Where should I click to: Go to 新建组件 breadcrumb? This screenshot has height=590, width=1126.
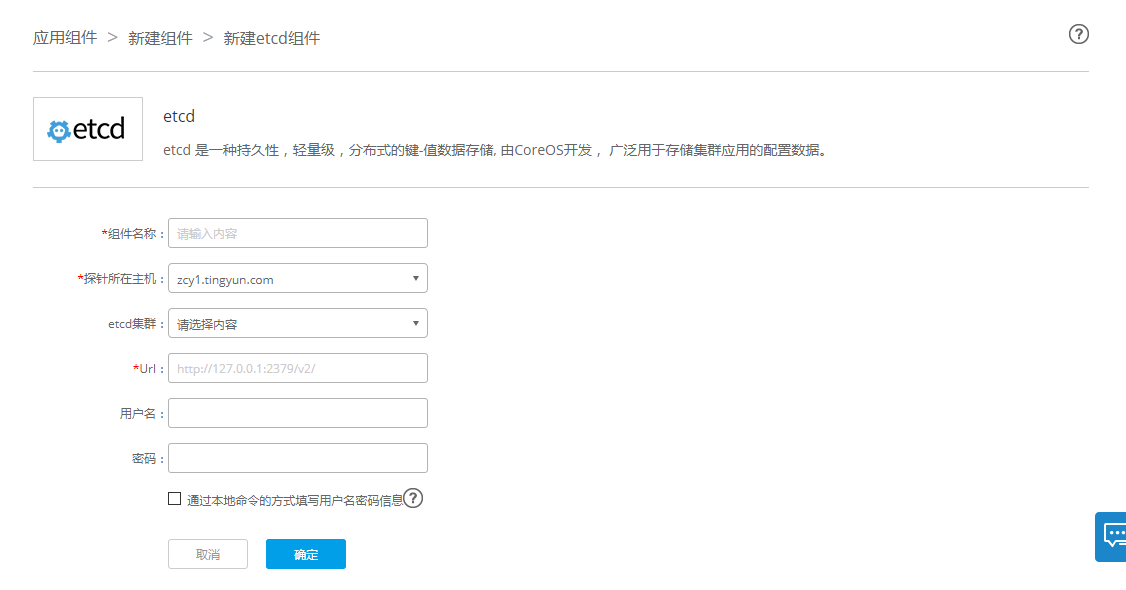tap(160, 38)
